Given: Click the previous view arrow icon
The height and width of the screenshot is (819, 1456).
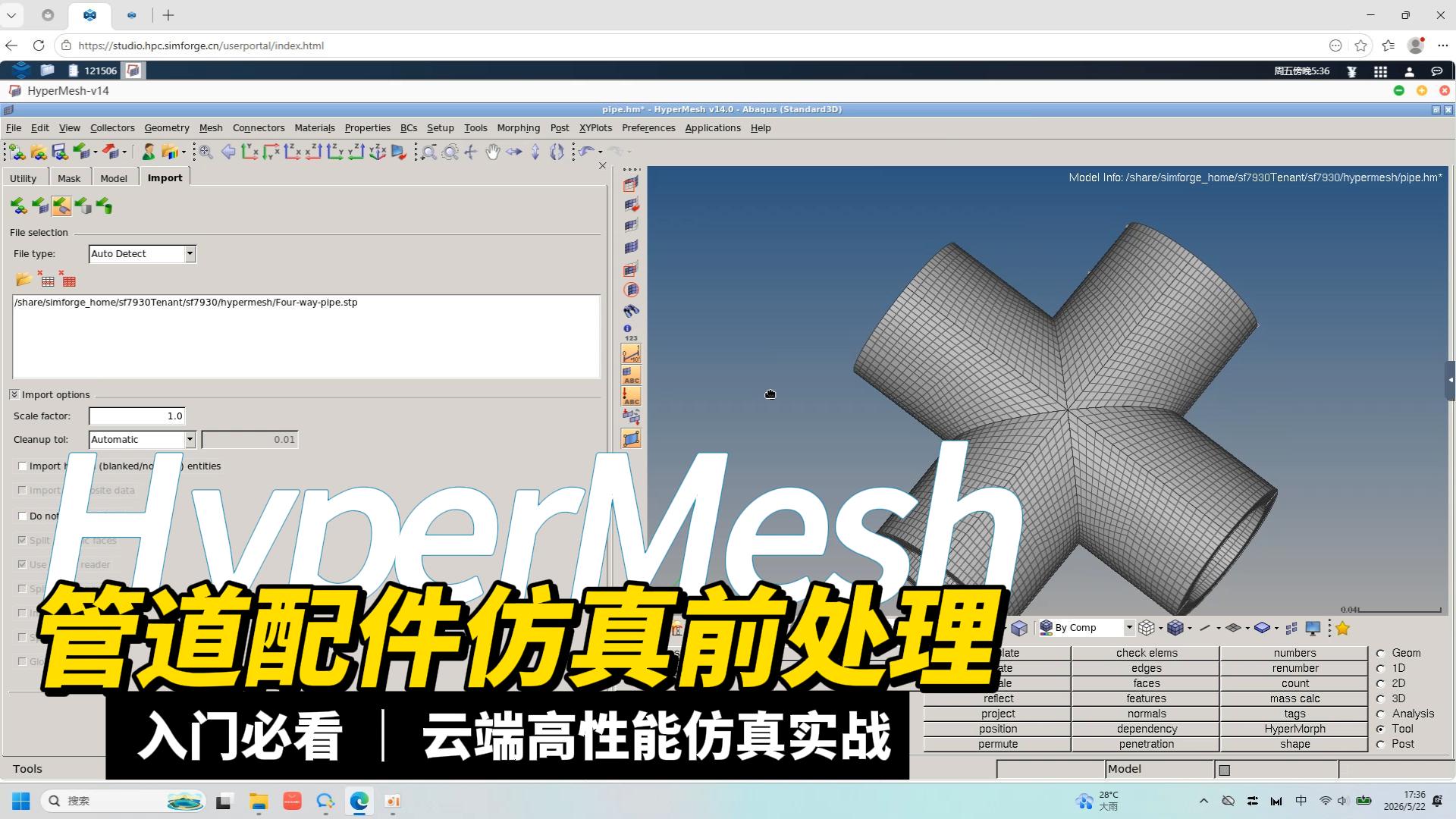Looking at the screenshot, I should coord(227,152).
